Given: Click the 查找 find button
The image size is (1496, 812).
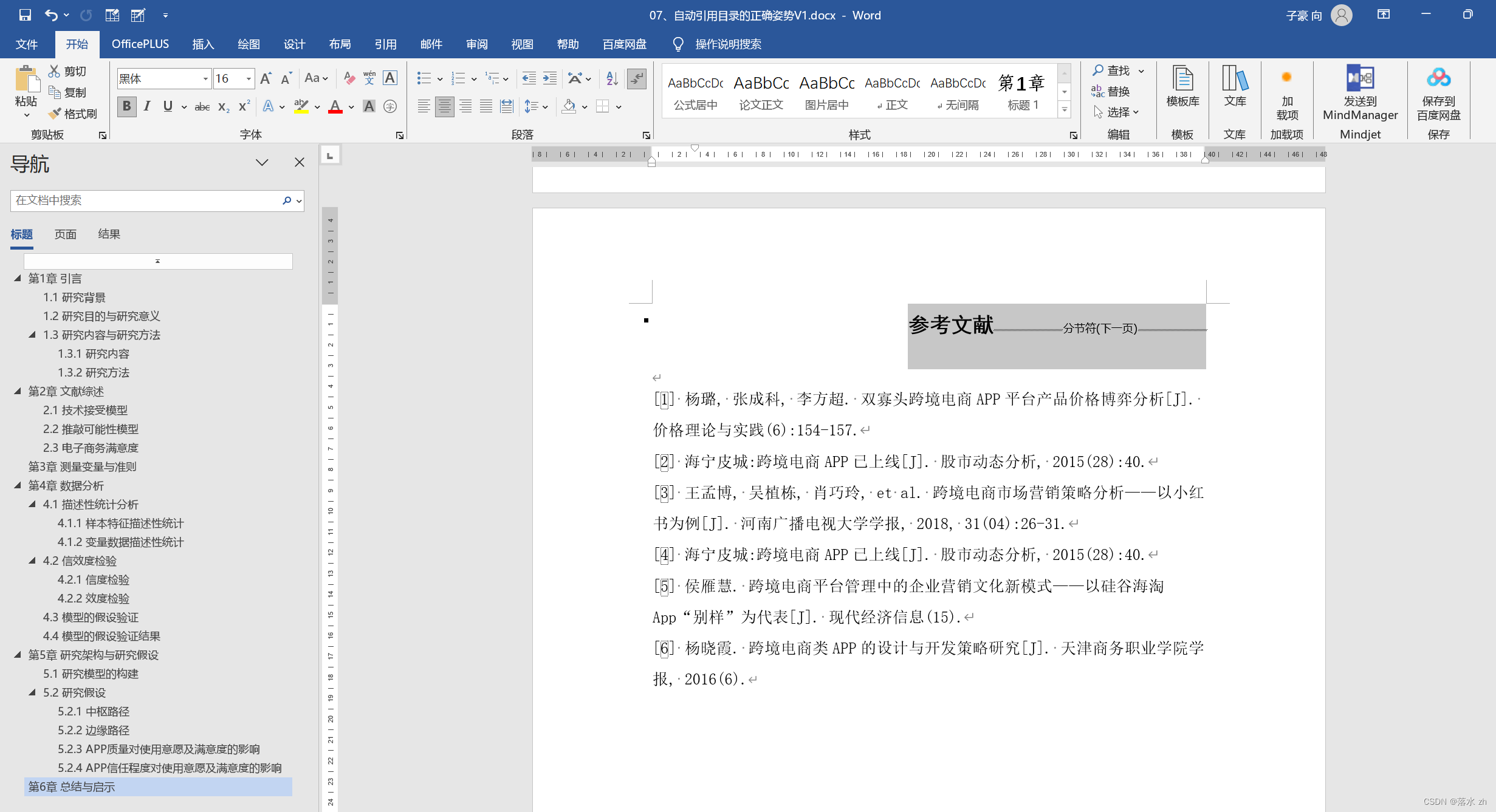Looking at the screenshot, I should click(x=1111, y=70).
